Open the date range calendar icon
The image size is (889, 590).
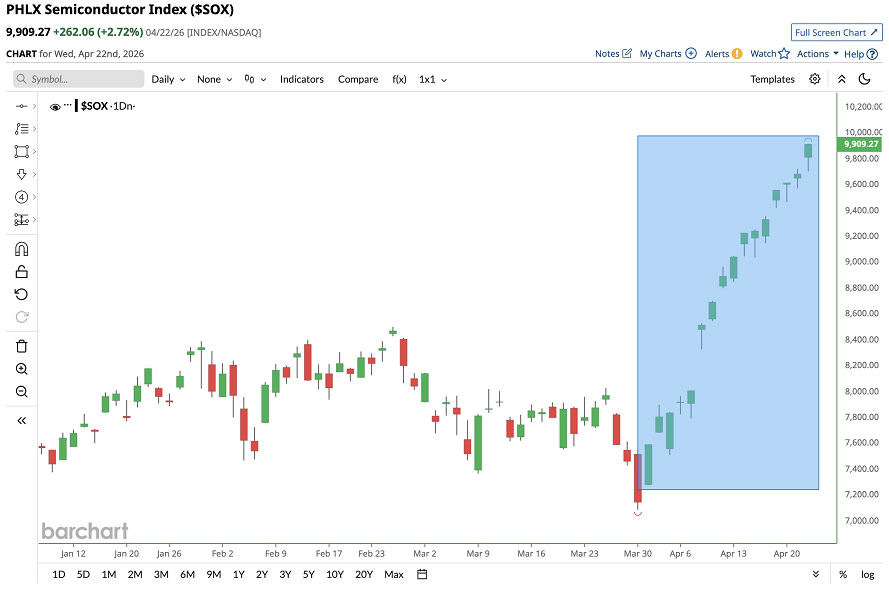(422, 574)
